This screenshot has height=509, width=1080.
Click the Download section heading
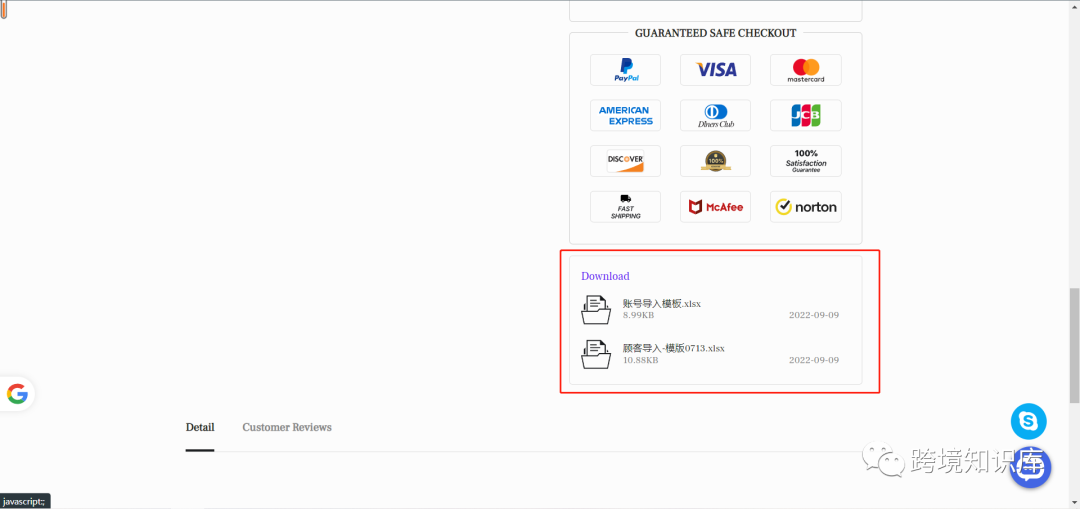coord(605,276)
